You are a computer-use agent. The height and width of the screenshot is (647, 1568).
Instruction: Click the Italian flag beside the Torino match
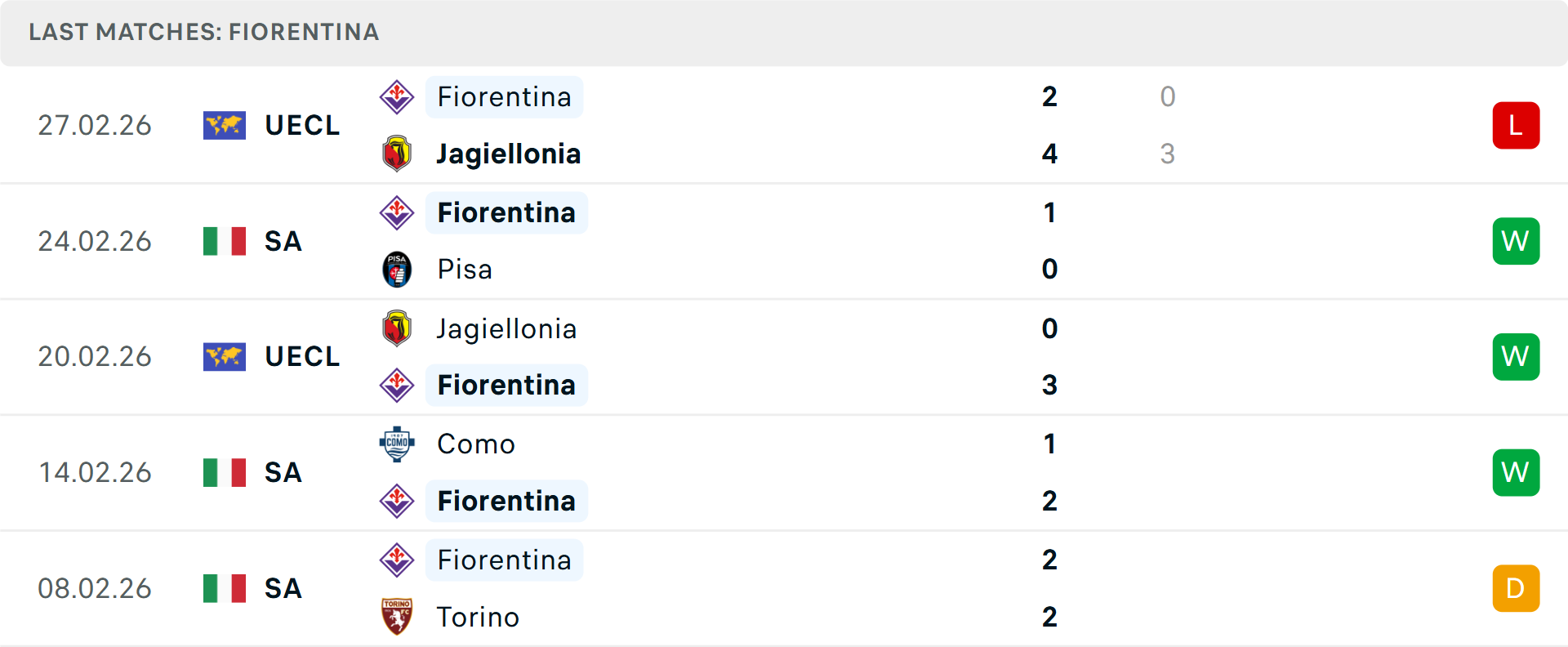[225, 588]
